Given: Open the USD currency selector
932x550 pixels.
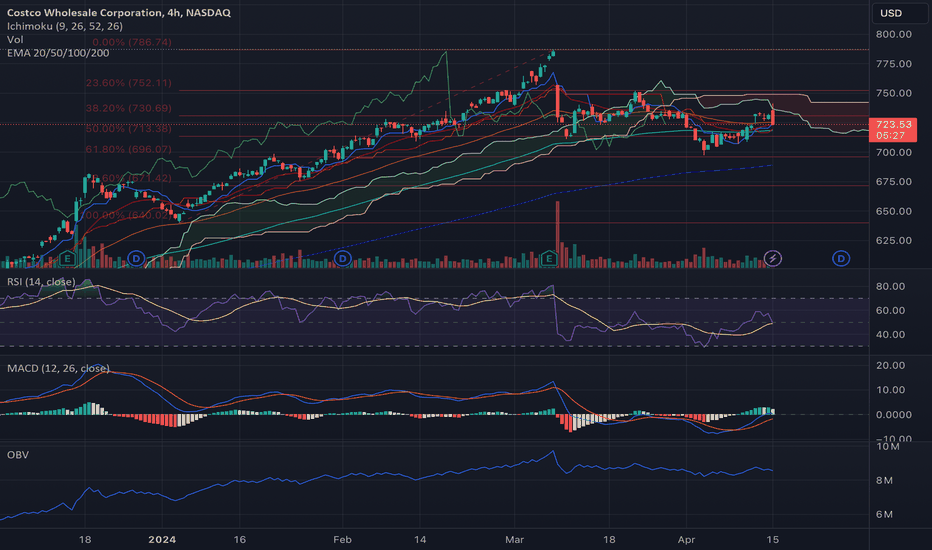Looking at the screenshot, I should pyautogui.click(x=899, y=13).
